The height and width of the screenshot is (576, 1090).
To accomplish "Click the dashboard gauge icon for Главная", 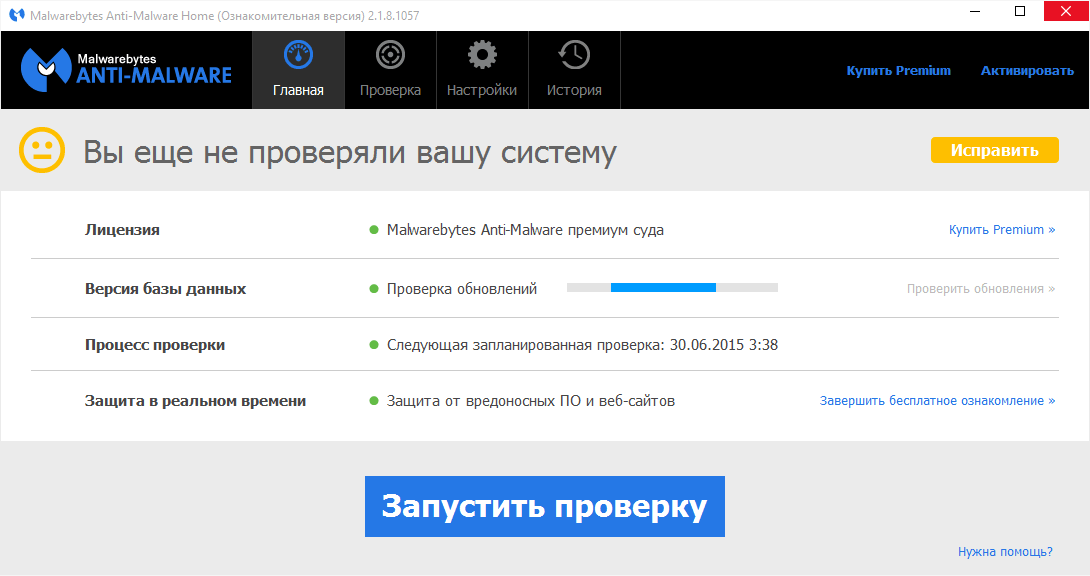I will 298,55.
